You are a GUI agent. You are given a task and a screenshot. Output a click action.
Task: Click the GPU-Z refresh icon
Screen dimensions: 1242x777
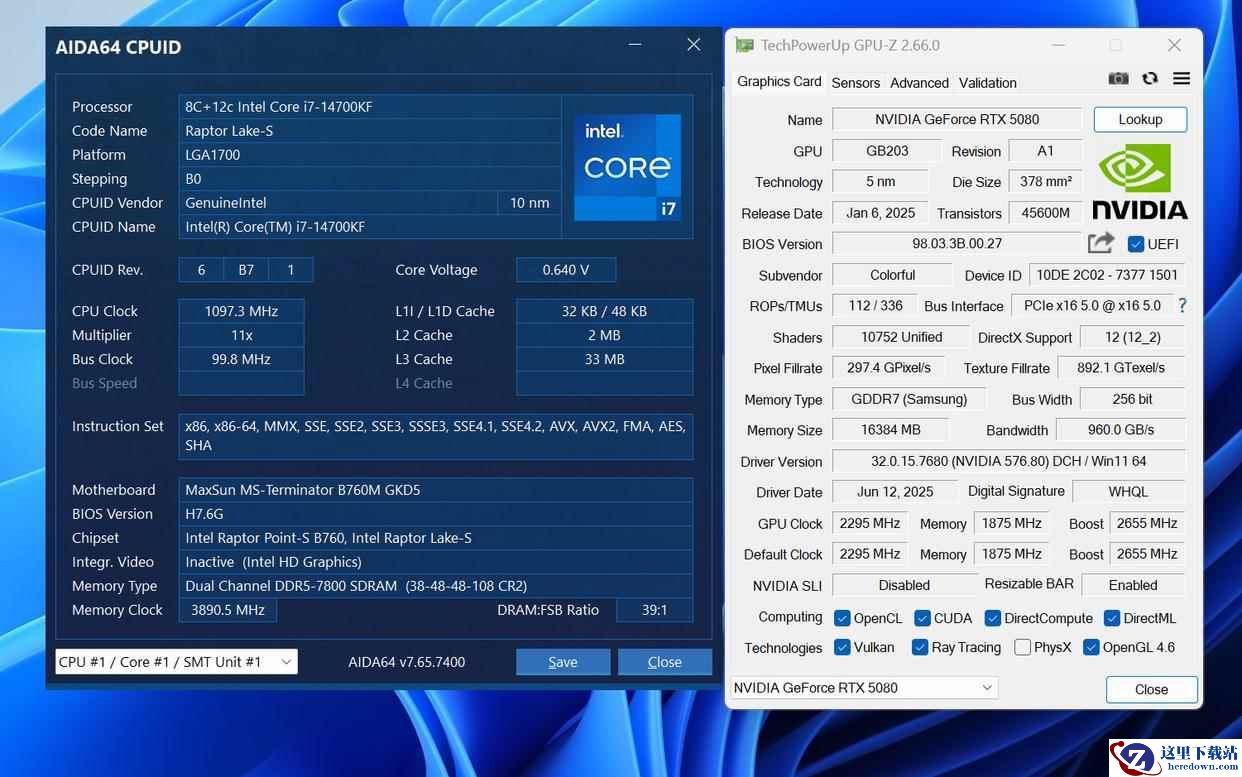click(1150, 79)
